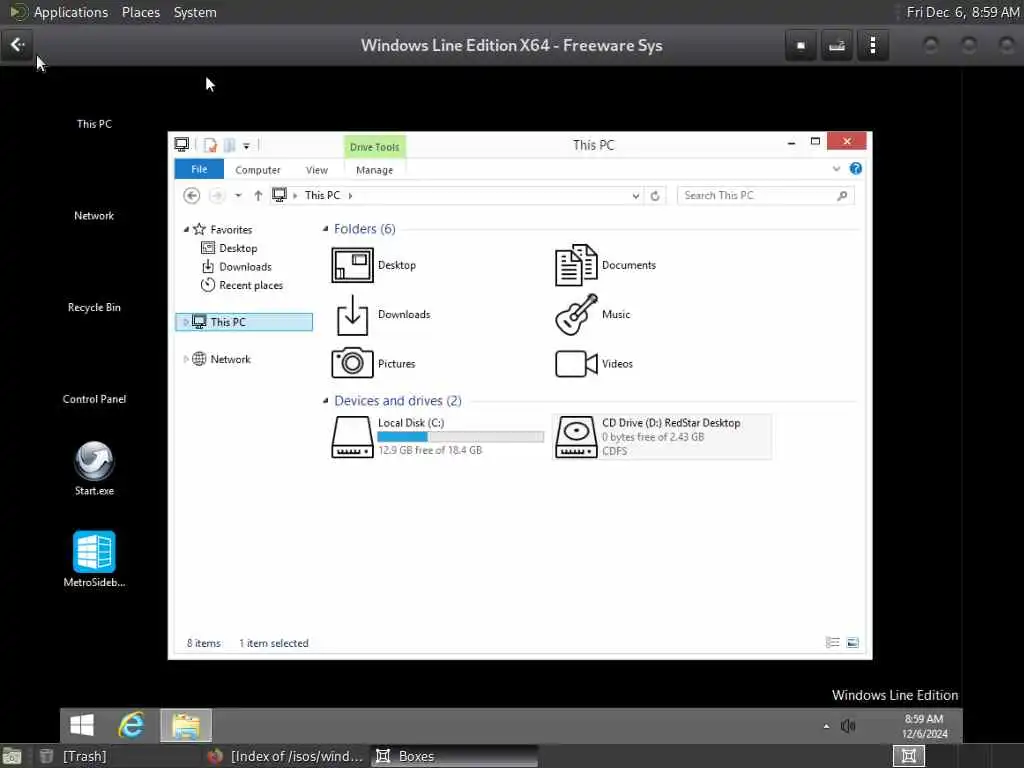Screen dimensions: 1024x768
Task: Open the Windows Start button
Action: (x=82, y=725)
